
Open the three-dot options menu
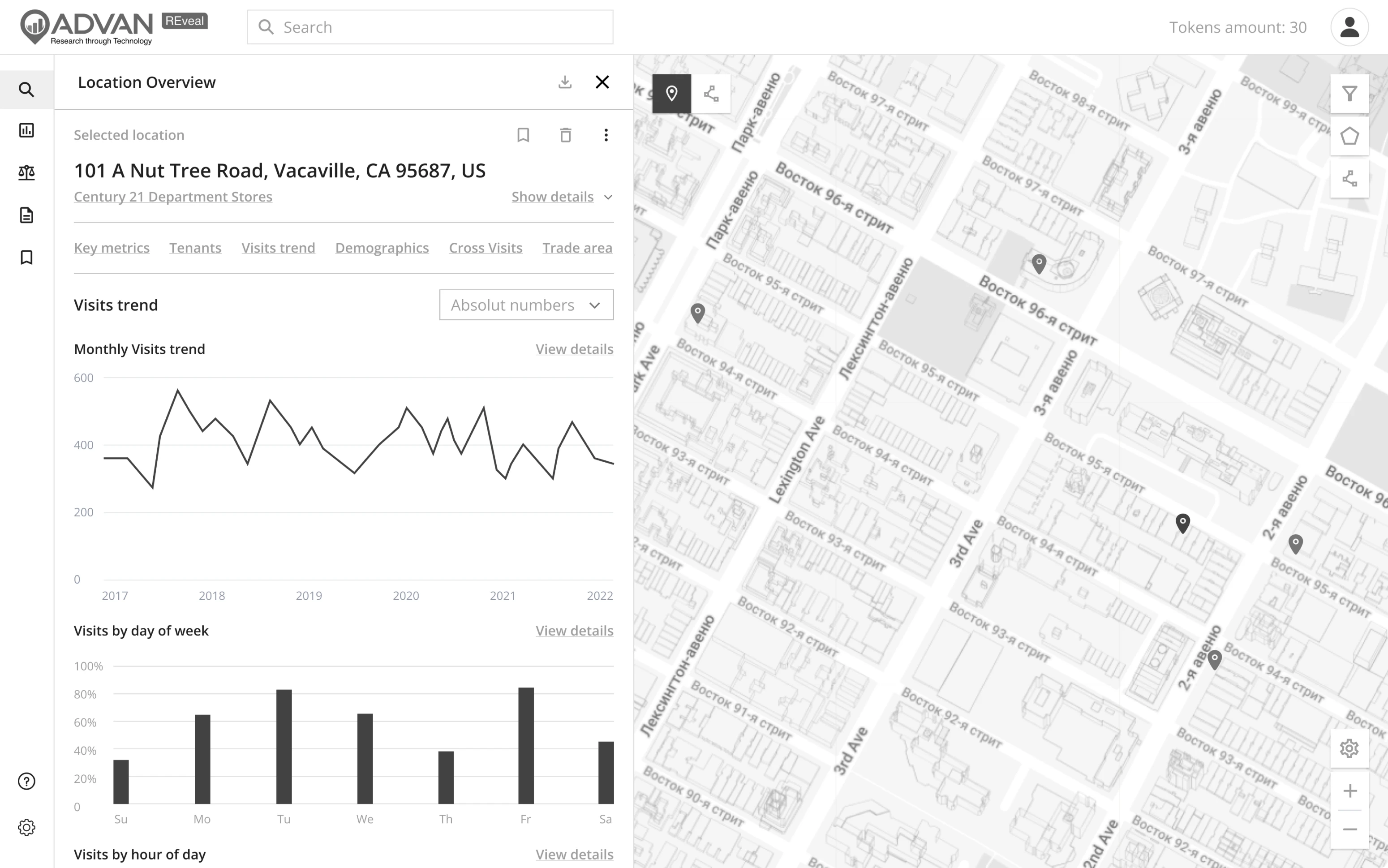tap(606, 135)
